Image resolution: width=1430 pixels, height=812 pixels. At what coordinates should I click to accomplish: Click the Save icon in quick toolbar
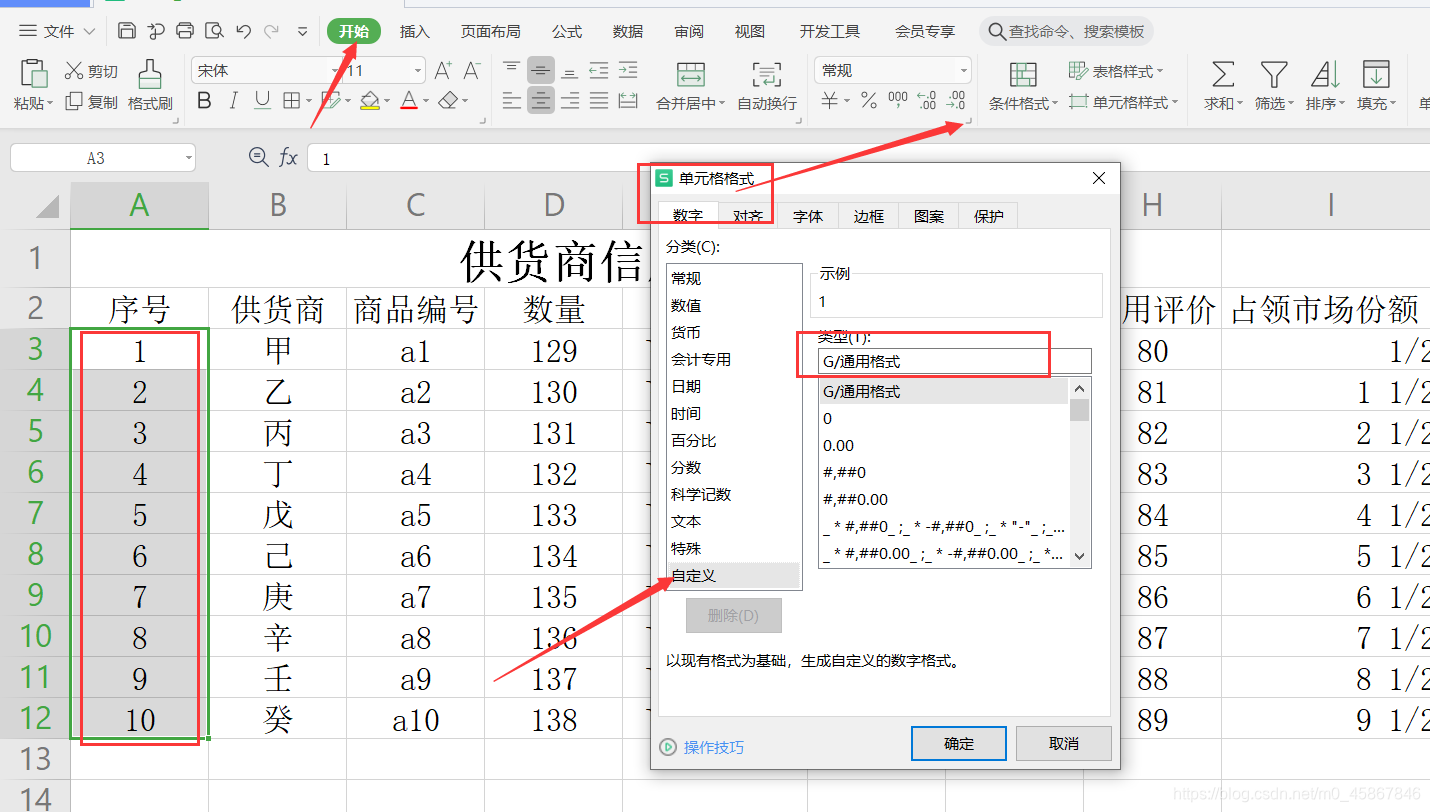click(127, 31)
